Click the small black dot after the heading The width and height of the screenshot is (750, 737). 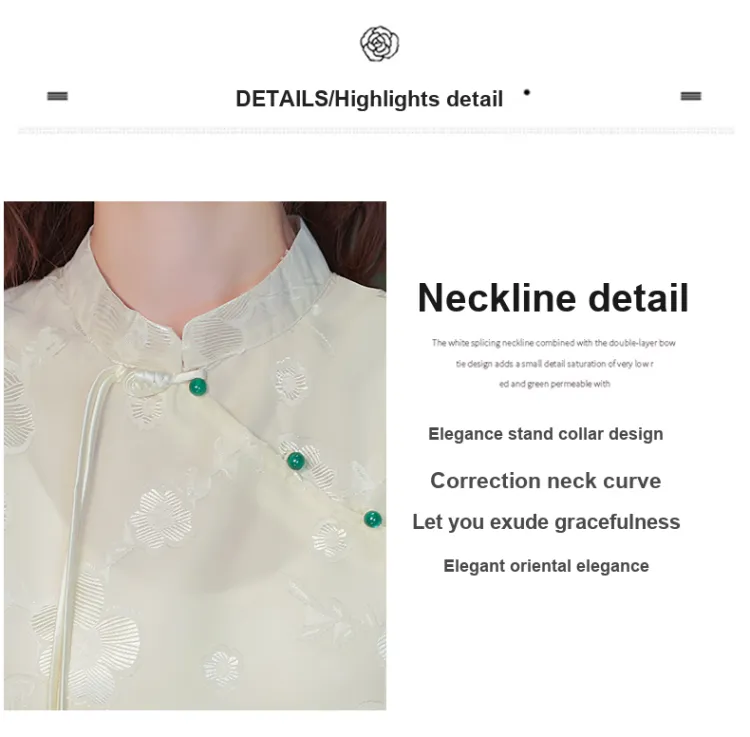[x=527, y=92]
